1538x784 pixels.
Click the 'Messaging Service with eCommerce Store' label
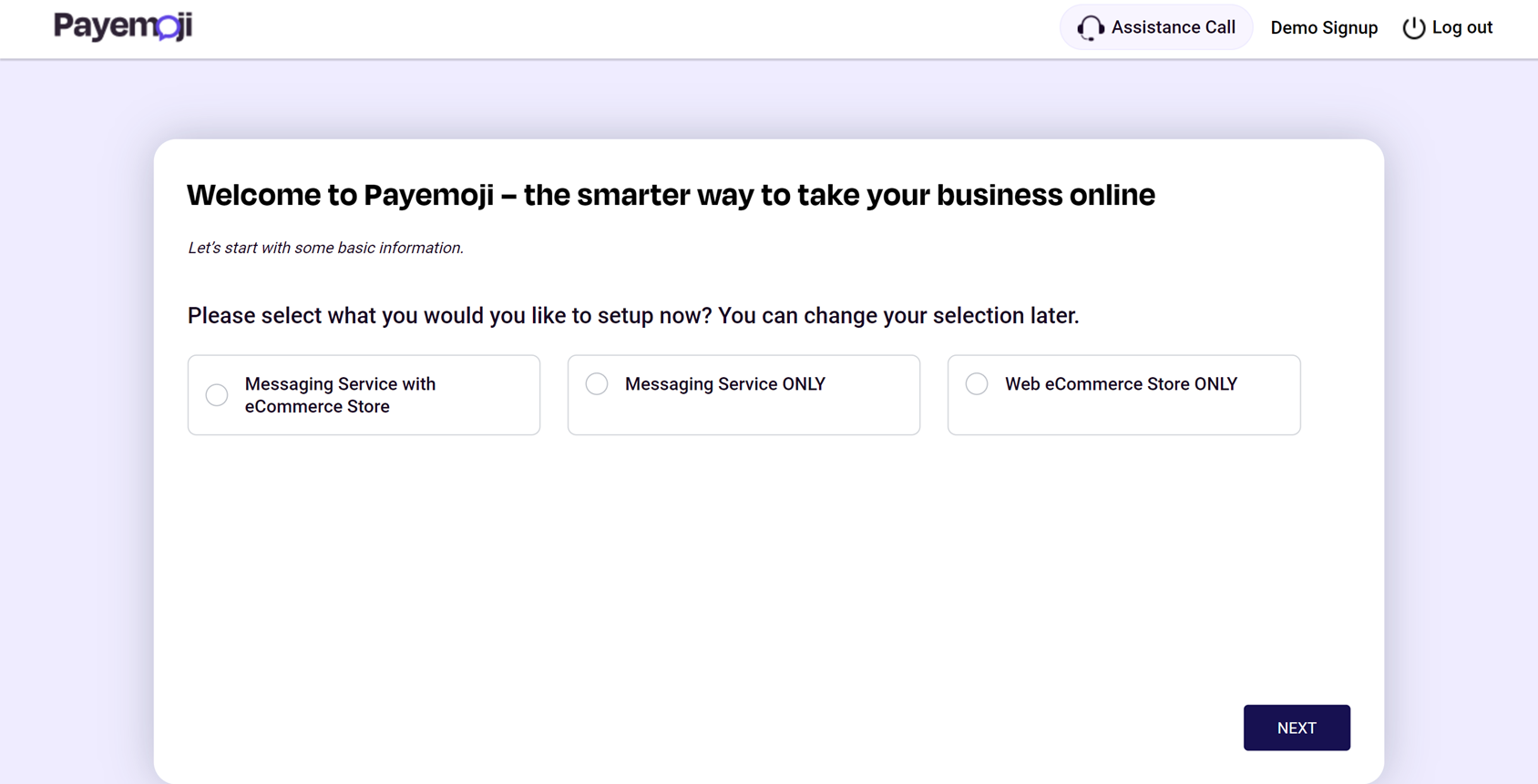[340, 395]
